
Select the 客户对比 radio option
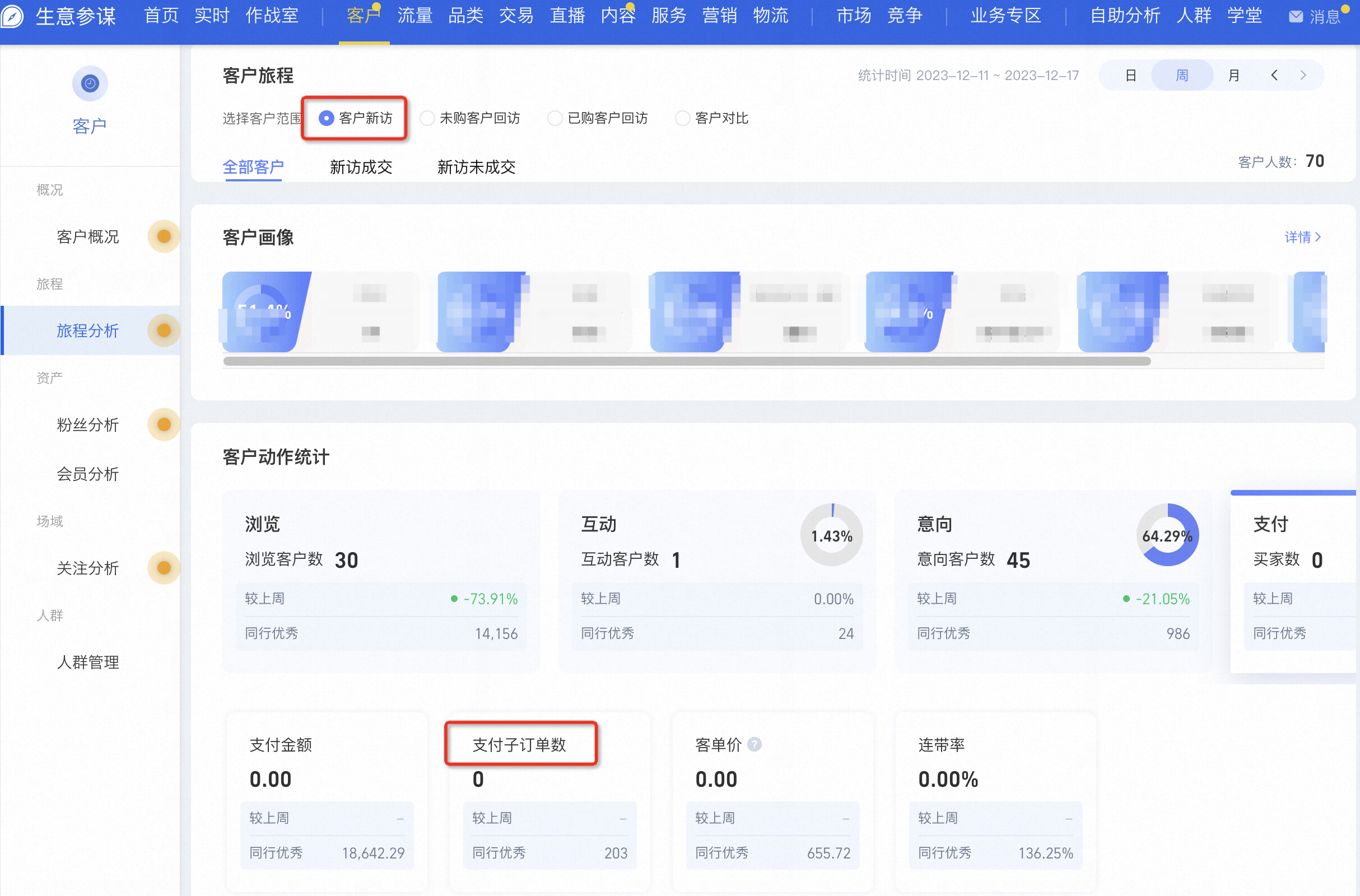click(712, 118)
